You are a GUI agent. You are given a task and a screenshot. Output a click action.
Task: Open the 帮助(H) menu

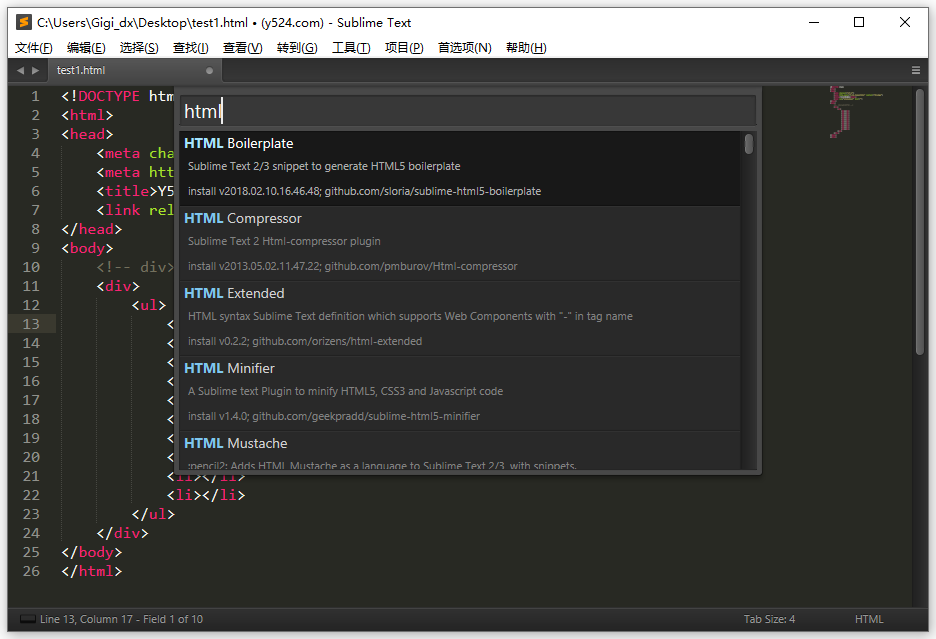point(526,48)
